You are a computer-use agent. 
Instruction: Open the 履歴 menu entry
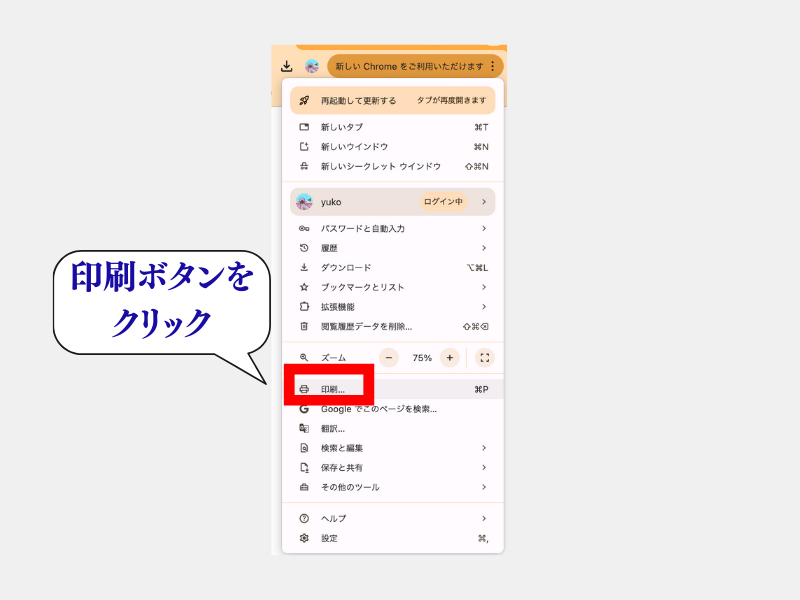[x=329, y=248]
